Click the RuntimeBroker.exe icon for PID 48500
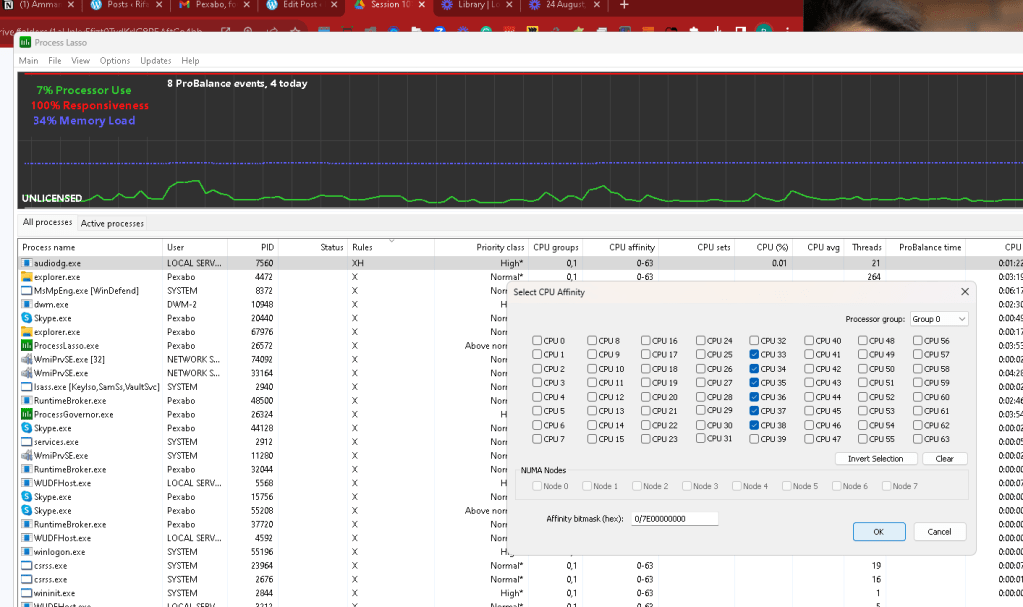1023x607 pixels. (x=27, y=400)
